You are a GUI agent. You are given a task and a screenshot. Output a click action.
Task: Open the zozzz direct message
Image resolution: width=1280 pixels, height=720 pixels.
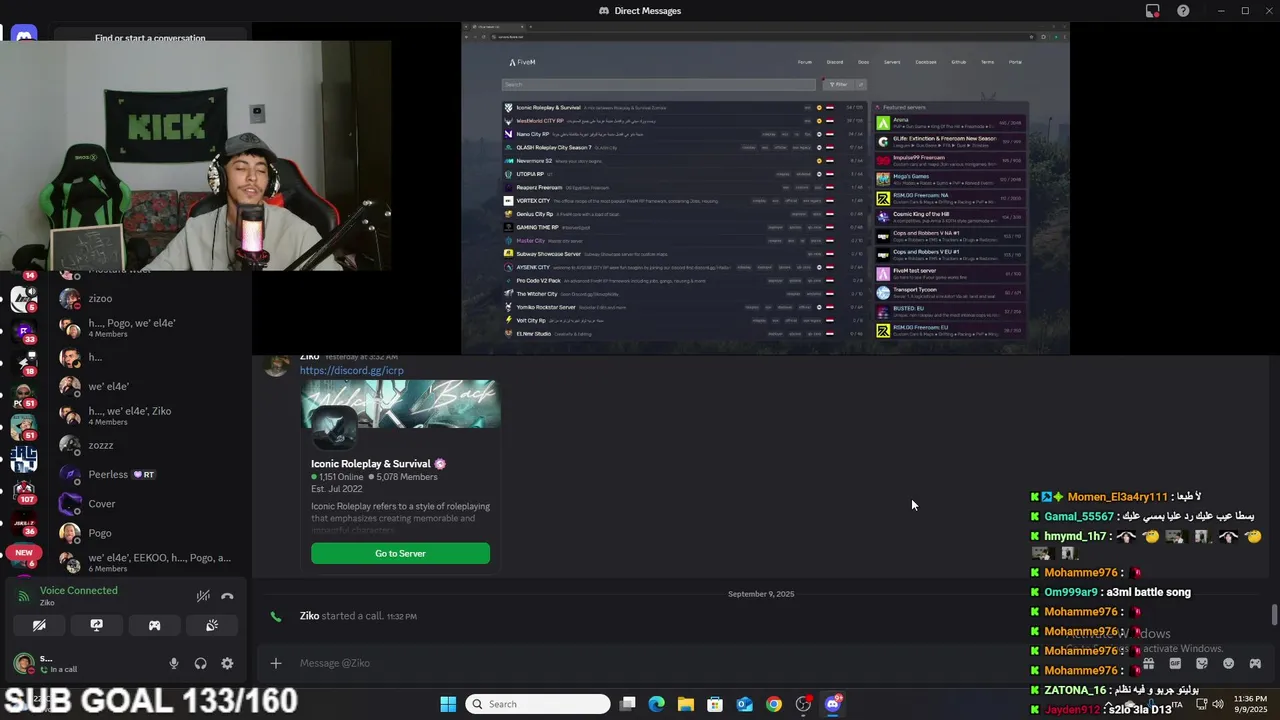[x=148, y=445]
